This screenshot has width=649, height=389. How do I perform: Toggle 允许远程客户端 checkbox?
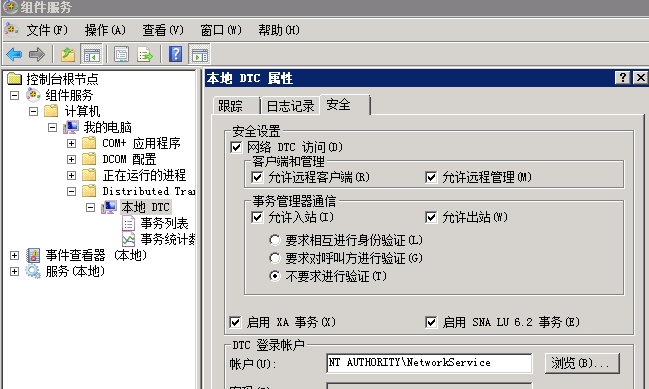(257, 178)
